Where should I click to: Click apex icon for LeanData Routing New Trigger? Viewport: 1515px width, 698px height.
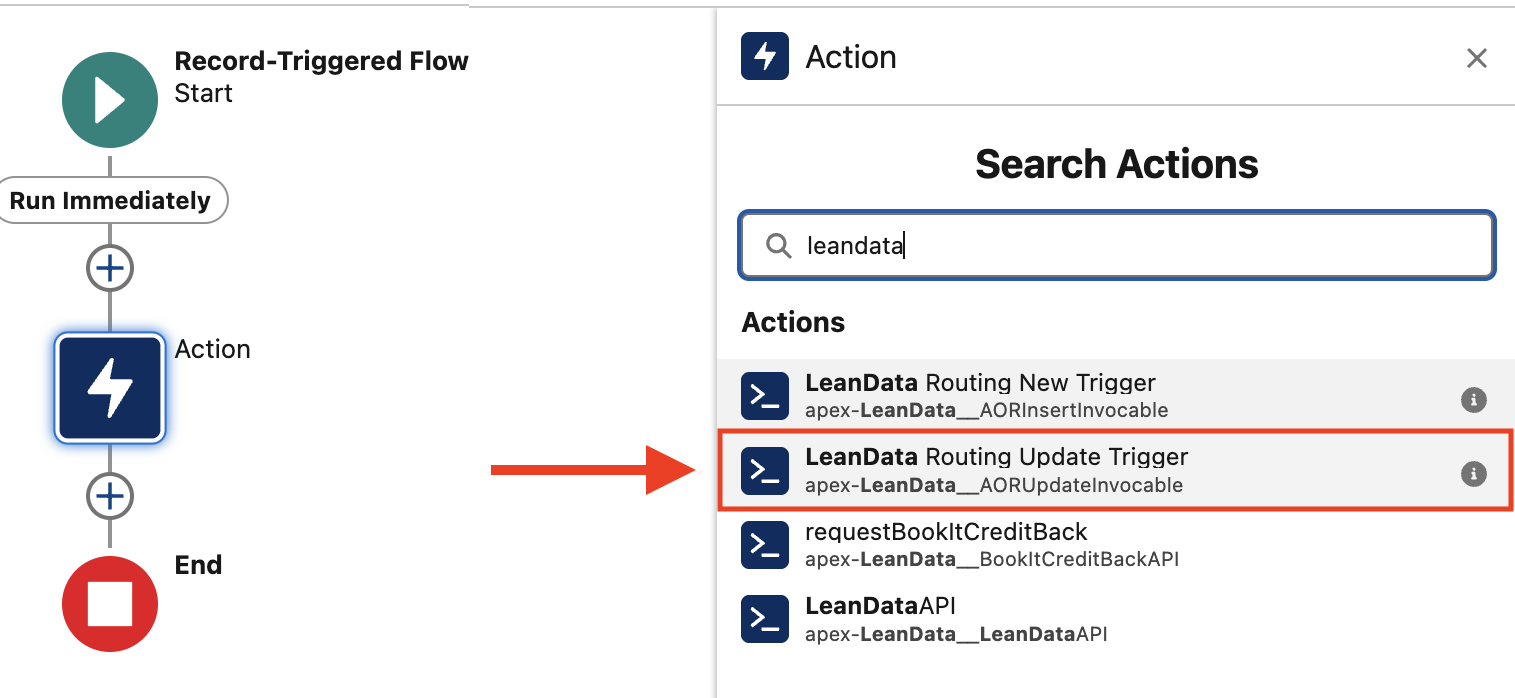[x=765, y=396]
